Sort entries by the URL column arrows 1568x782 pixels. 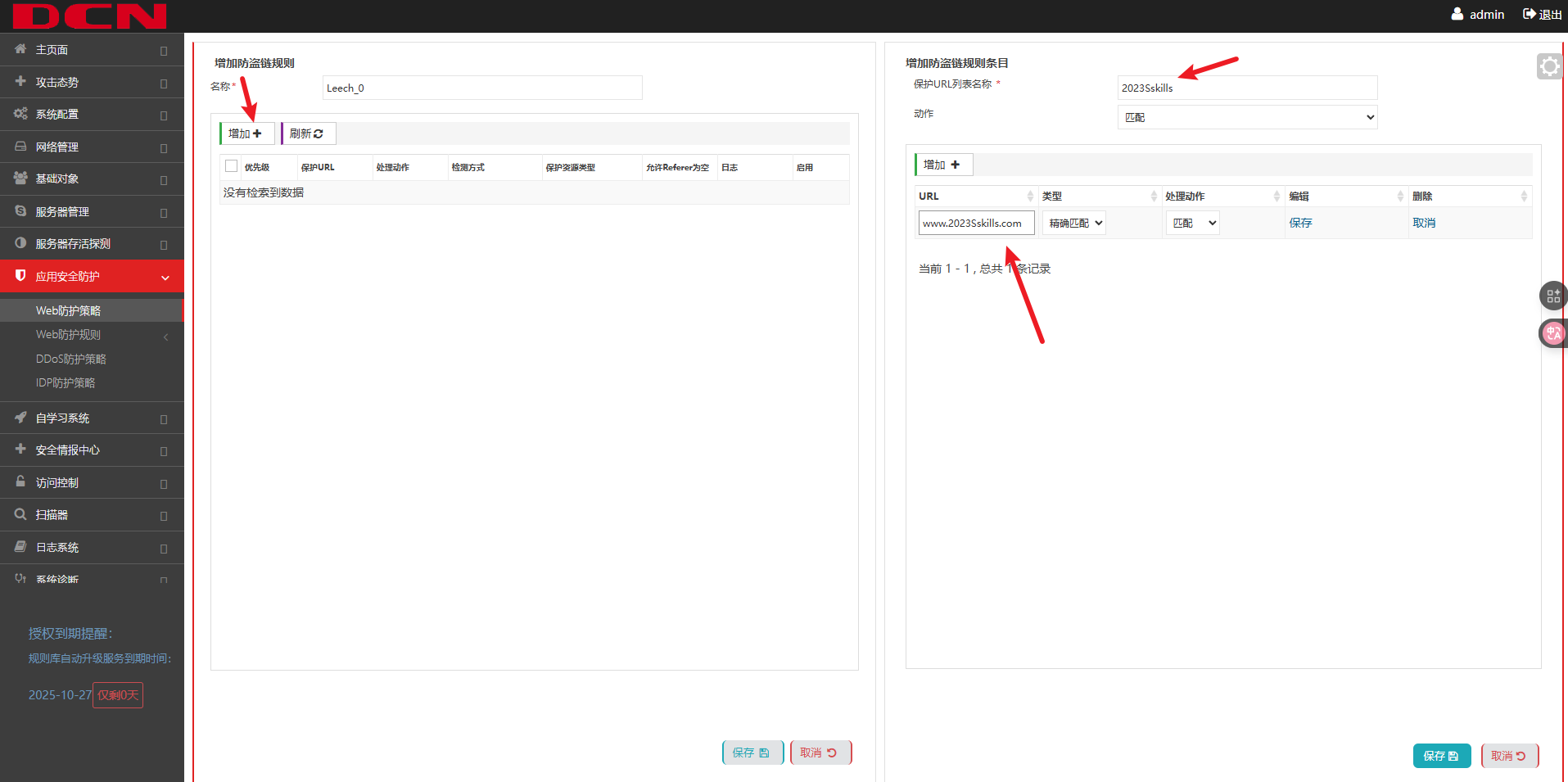coord(1030,197)
